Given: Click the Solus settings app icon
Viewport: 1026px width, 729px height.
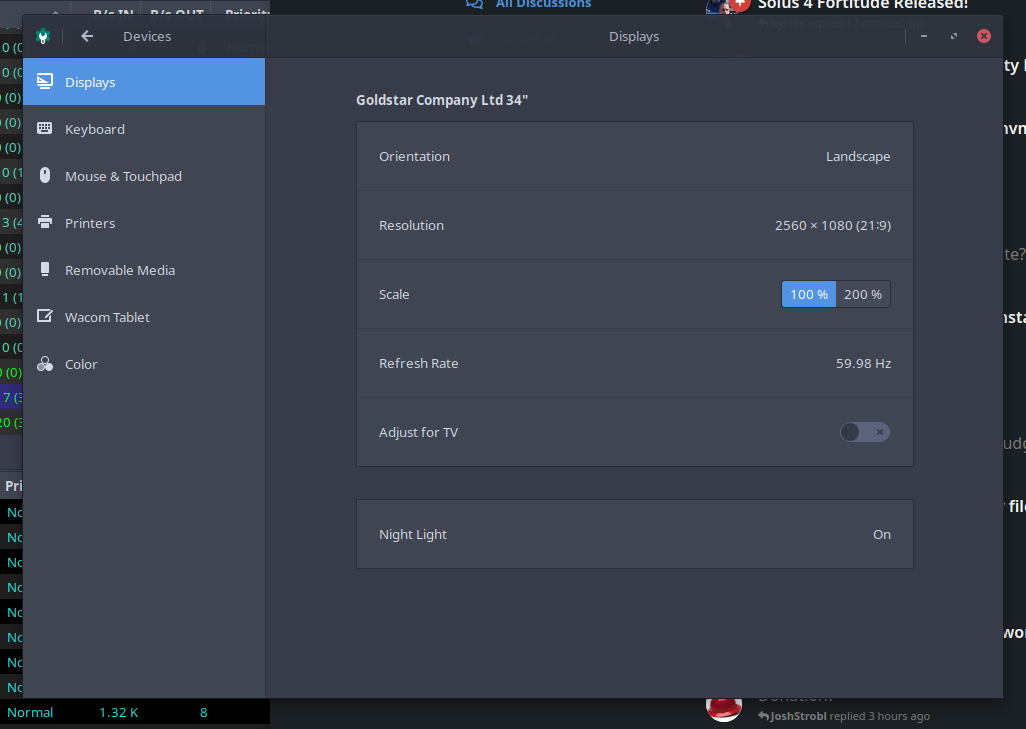Looking at the screenshot, I should pos(42,36).
